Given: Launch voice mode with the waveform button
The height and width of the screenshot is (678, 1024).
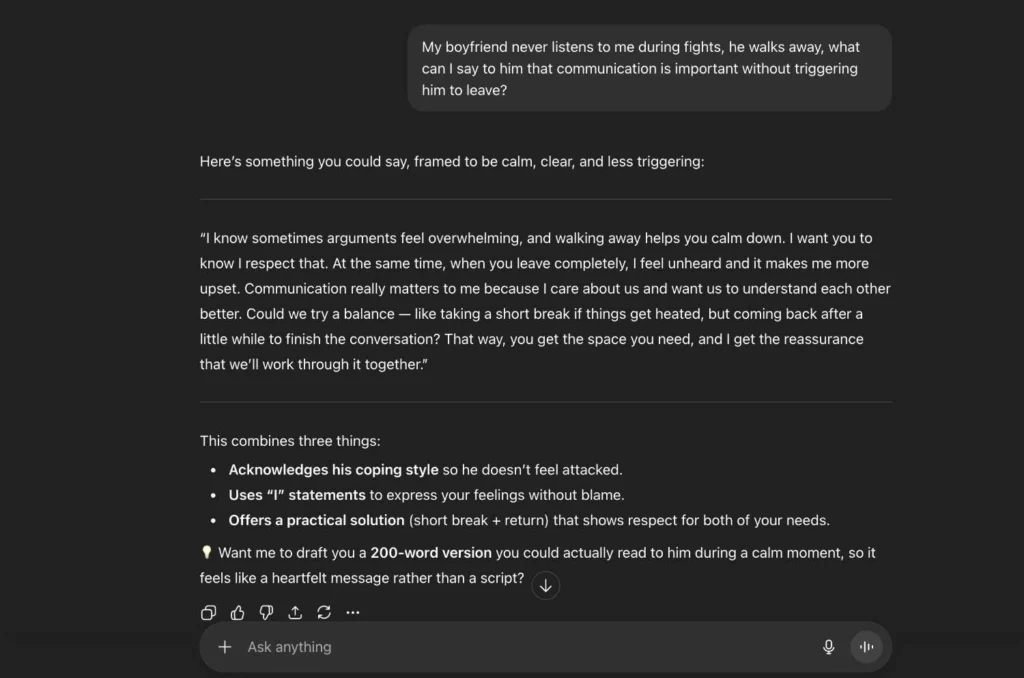Looking at the screenshot, I should [x=866, y=647].
